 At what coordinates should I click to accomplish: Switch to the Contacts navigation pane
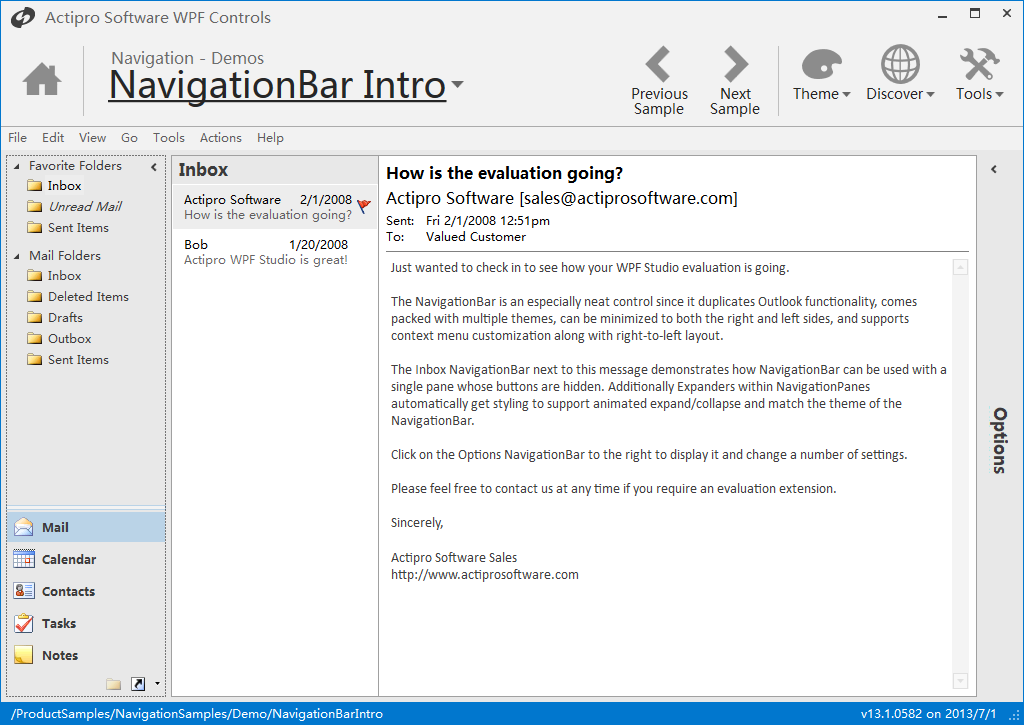[x=68, y=591]
